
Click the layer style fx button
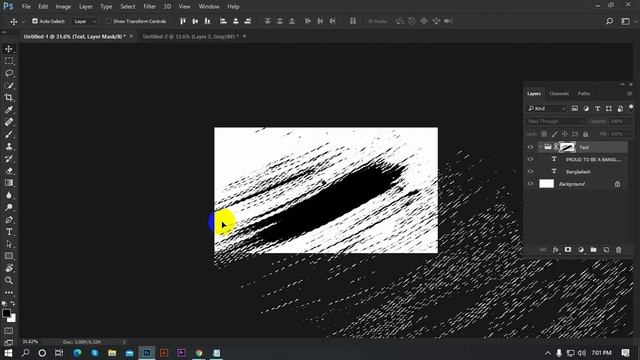(556, 250)
